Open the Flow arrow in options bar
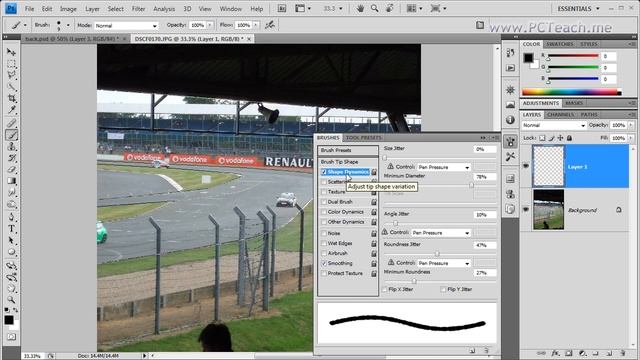The width and height of the screenshot is (640, 360). [x=256, y=25]
